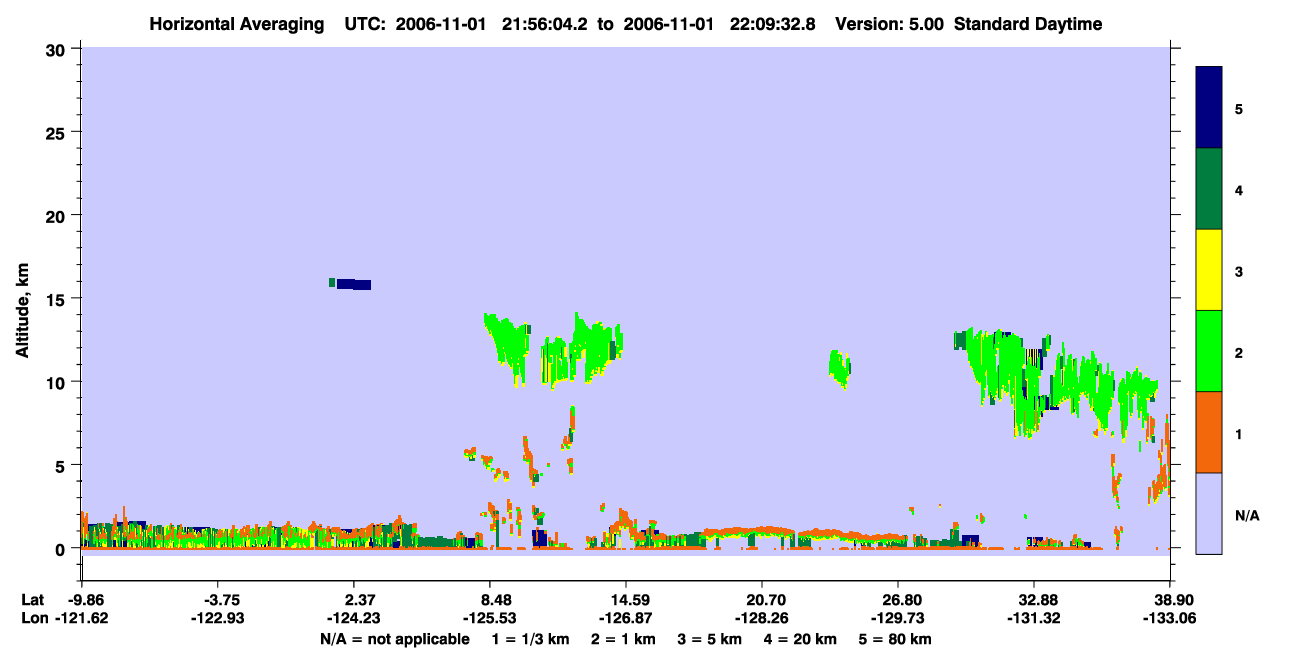Click the yellow level 3 color swatch
Image resolution: width=1300 pixels, height=667 pixels.
click(x=1209, y=270)
